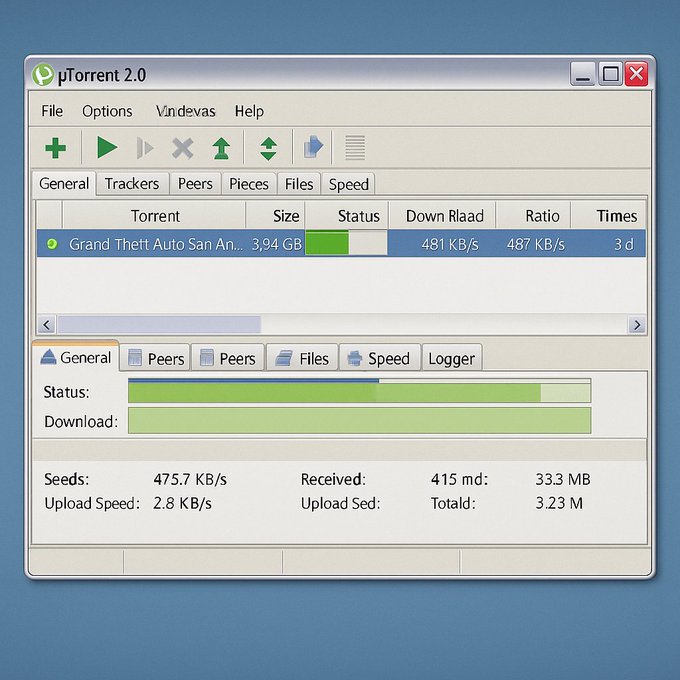Click the horizontal scrollbar thumb

tap(159, 325)
